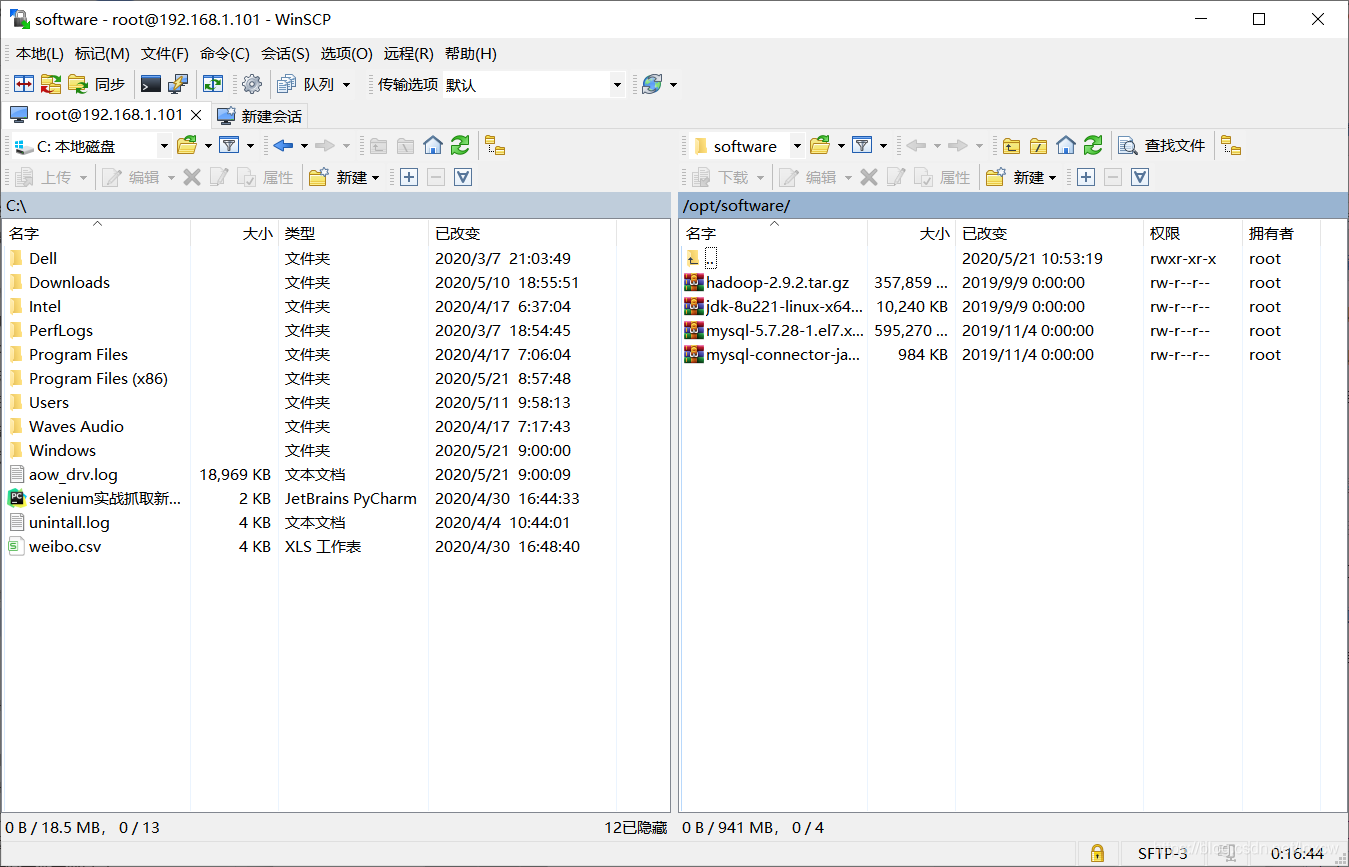Open the 本地(L) menu
This screenshot has width=1349, height=867.
click(40, 54)
